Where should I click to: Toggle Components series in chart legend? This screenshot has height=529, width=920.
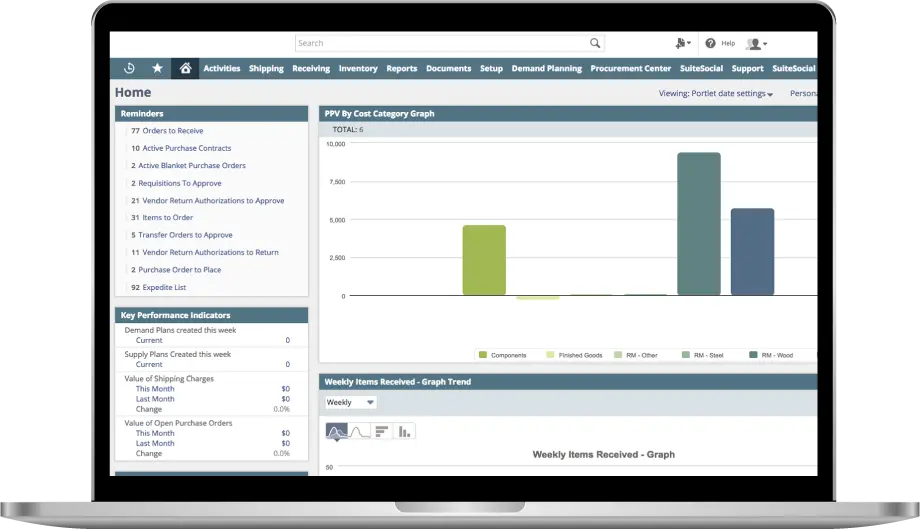point(503,355)
